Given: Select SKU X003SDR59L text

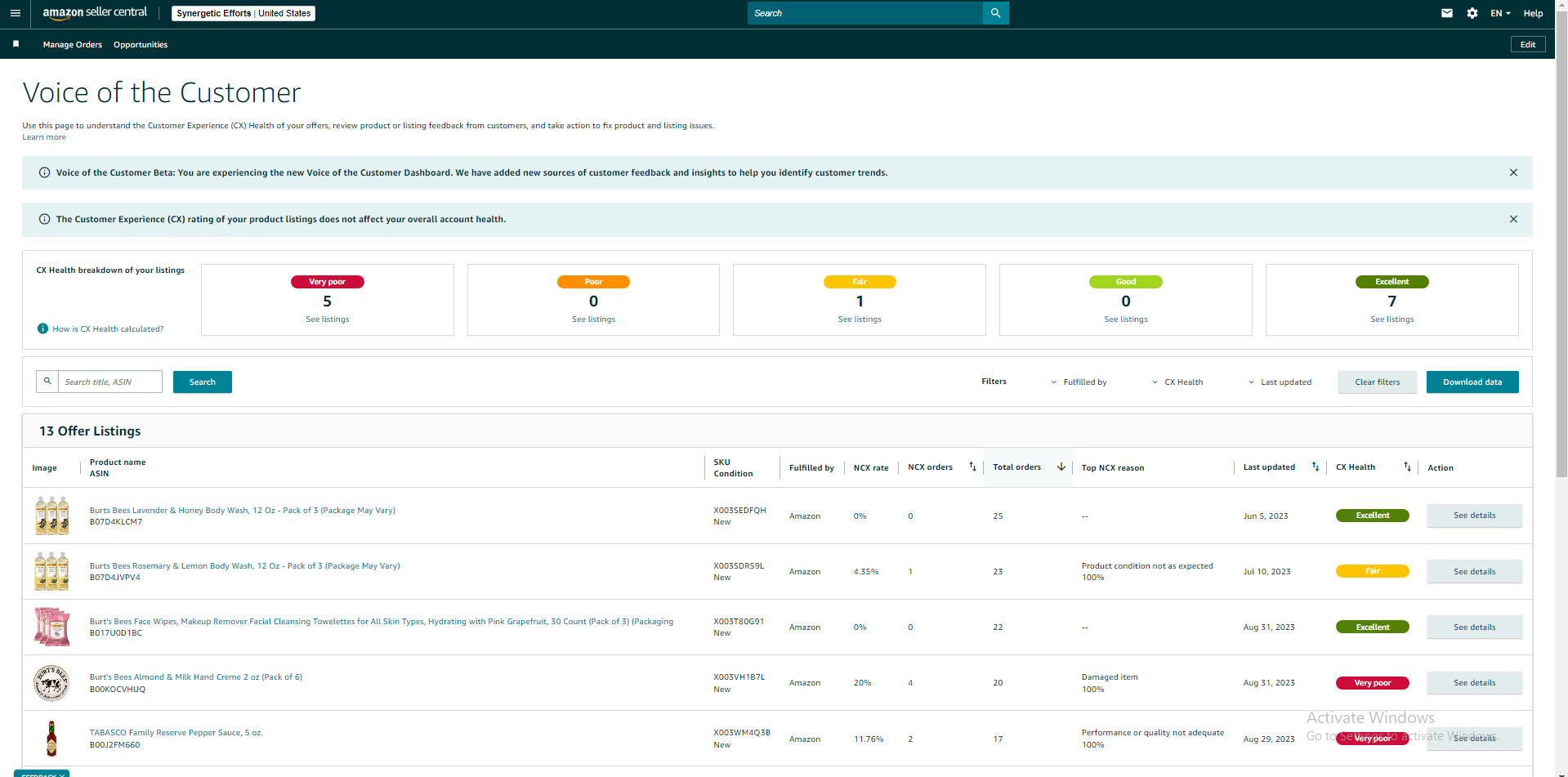Looking at the screenshot, I should (739, 565).
